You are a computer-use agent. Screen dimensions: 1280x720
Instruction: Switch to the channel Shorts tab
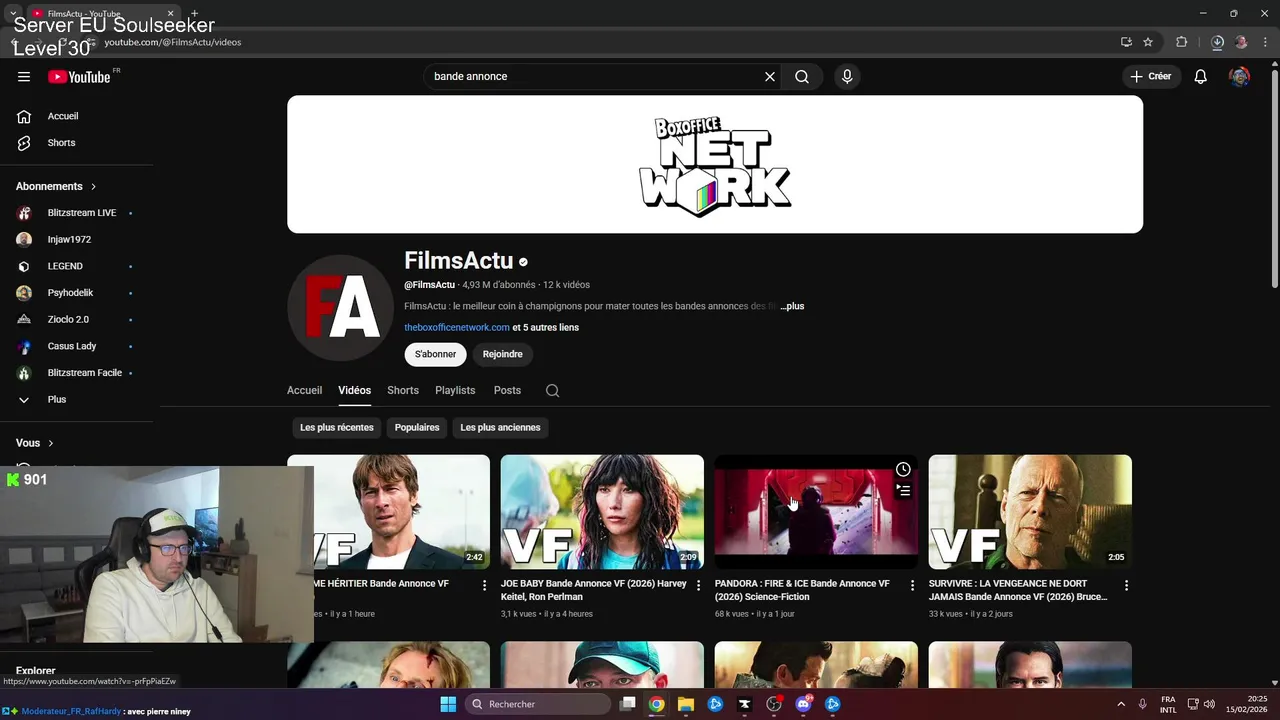tap(403, 391)
